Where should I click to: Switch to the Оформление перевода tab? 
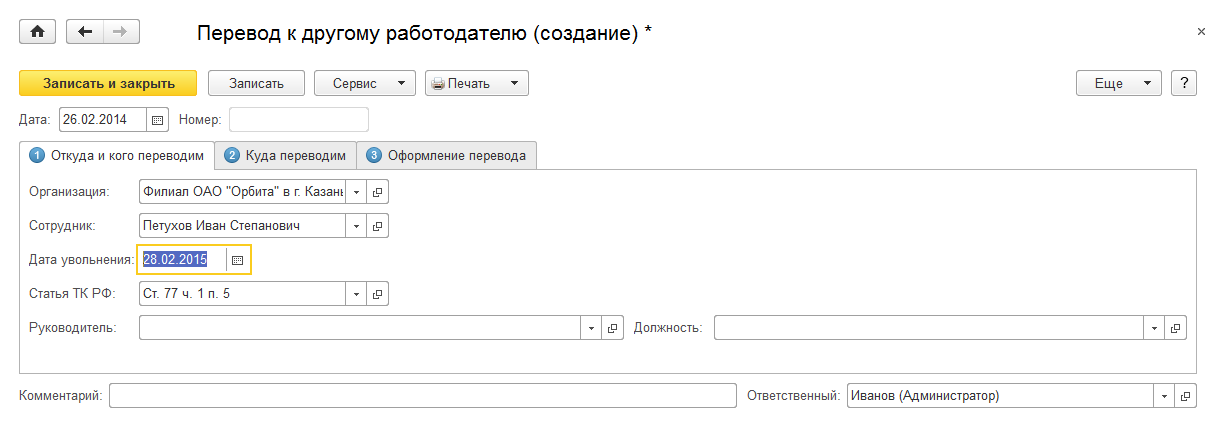(x=448, y=155)
